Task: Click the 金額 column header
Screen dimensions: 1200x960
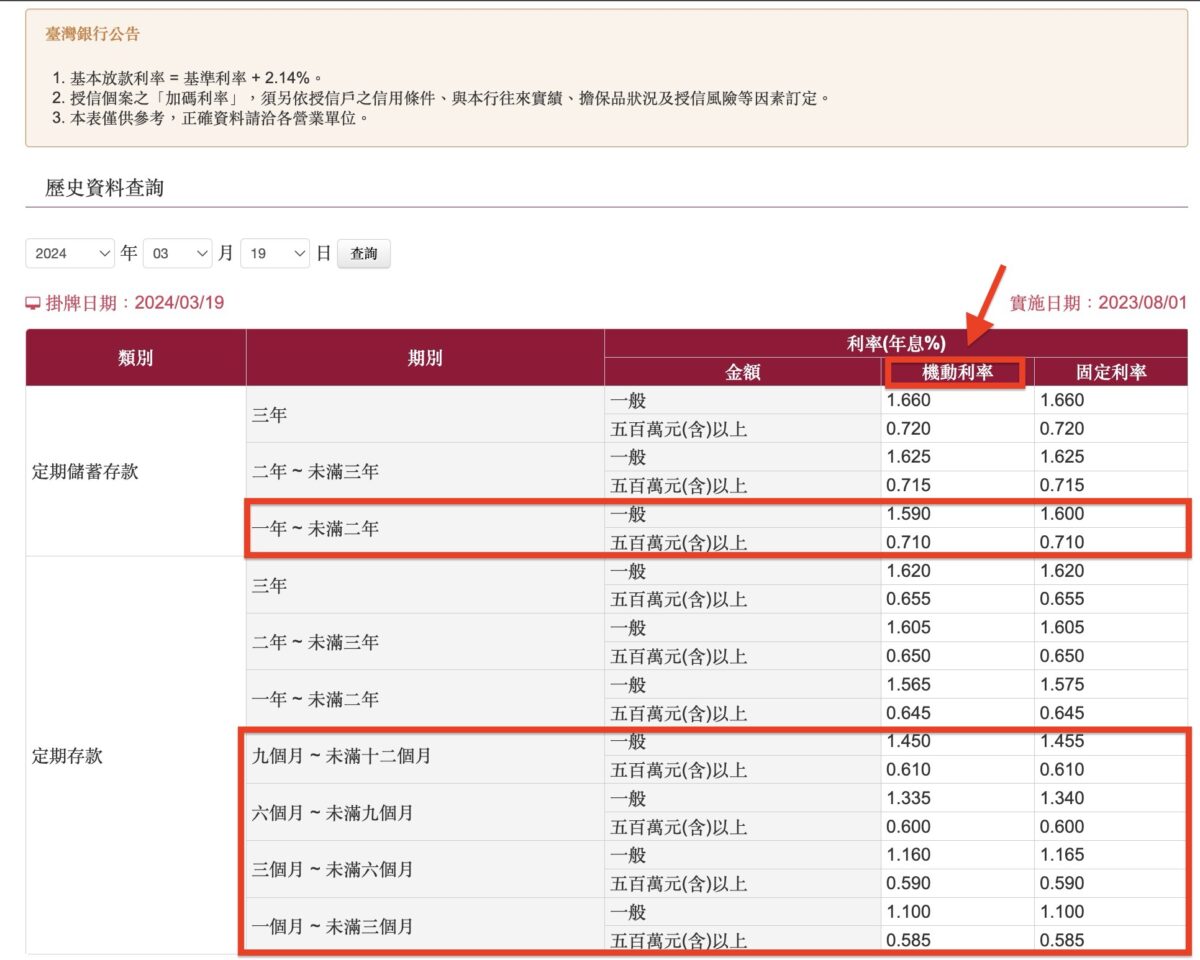Action: point(743,372)
